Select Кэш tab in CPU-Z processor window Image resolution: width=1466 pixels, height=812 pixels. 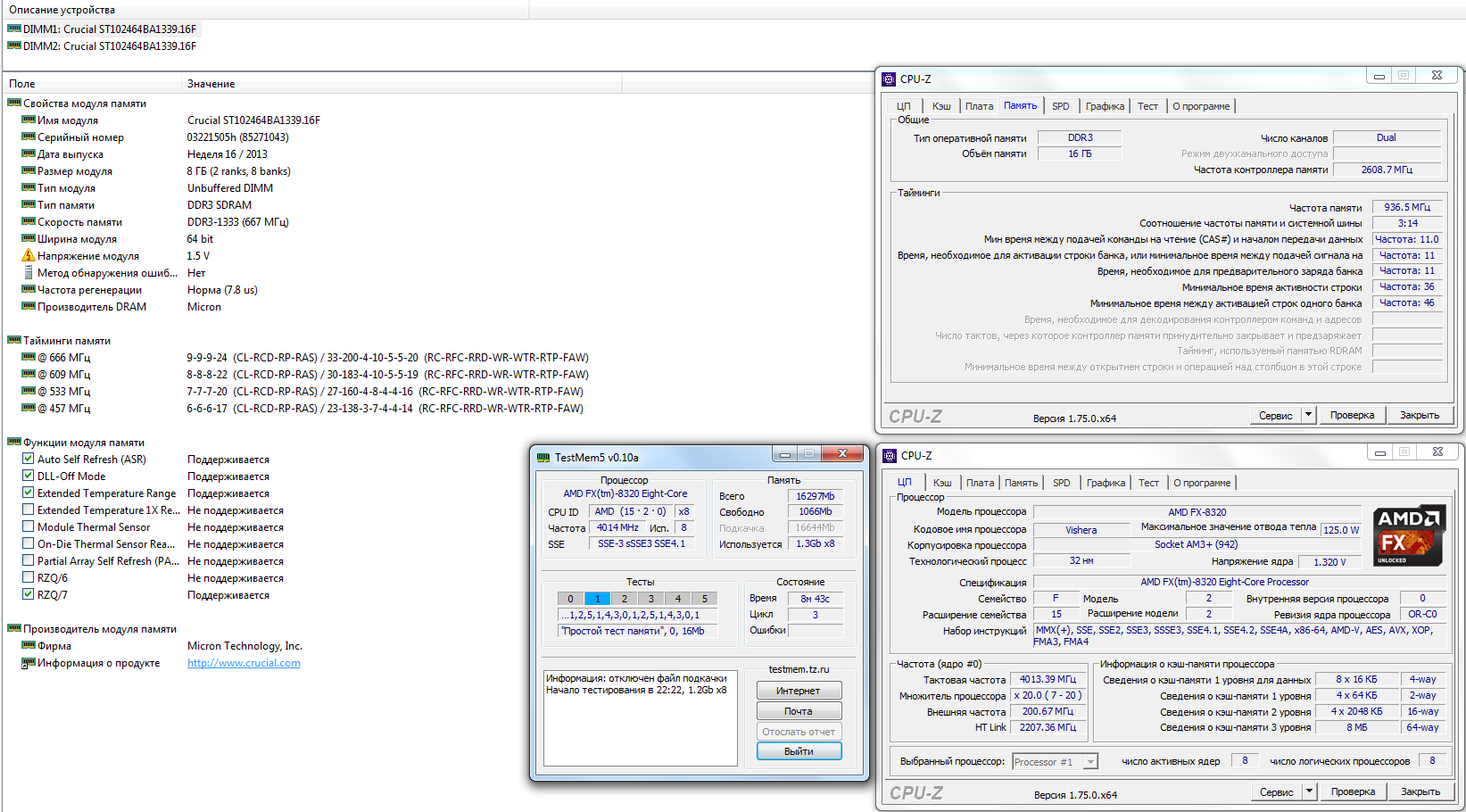[x=942, y=483]
